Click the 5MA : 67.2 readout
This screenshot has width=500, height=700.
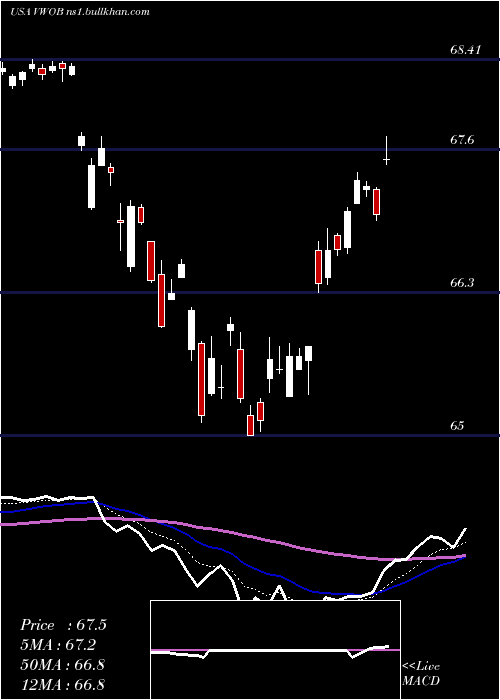tap(58, 645)
